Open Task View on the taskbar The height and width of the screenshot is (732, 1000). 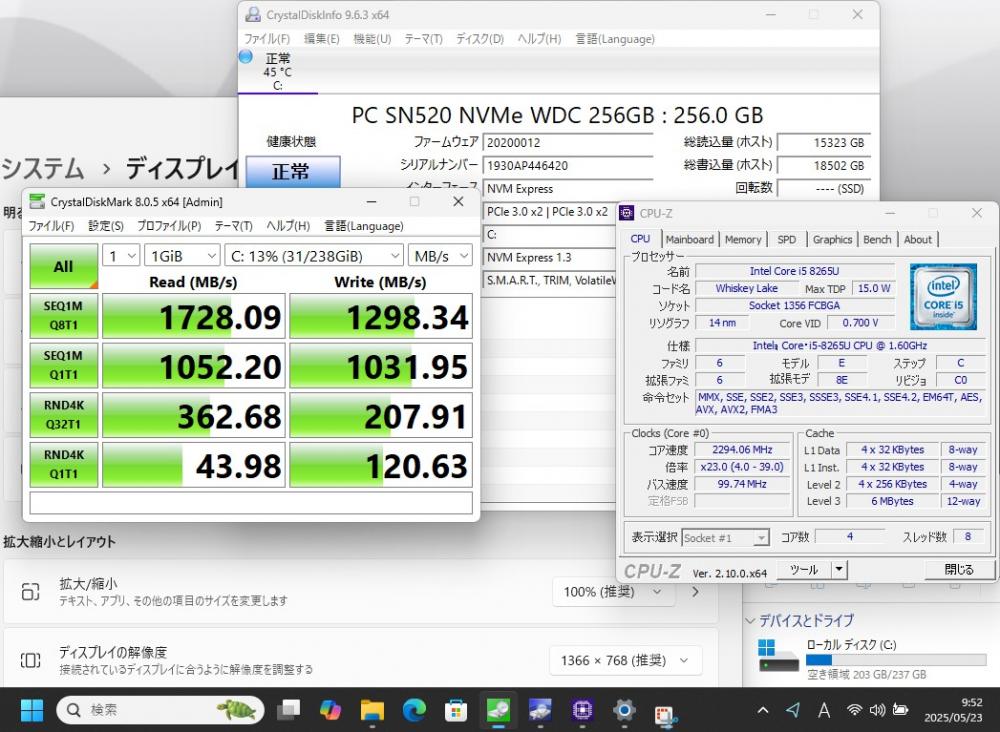click(x=288, y=710)
